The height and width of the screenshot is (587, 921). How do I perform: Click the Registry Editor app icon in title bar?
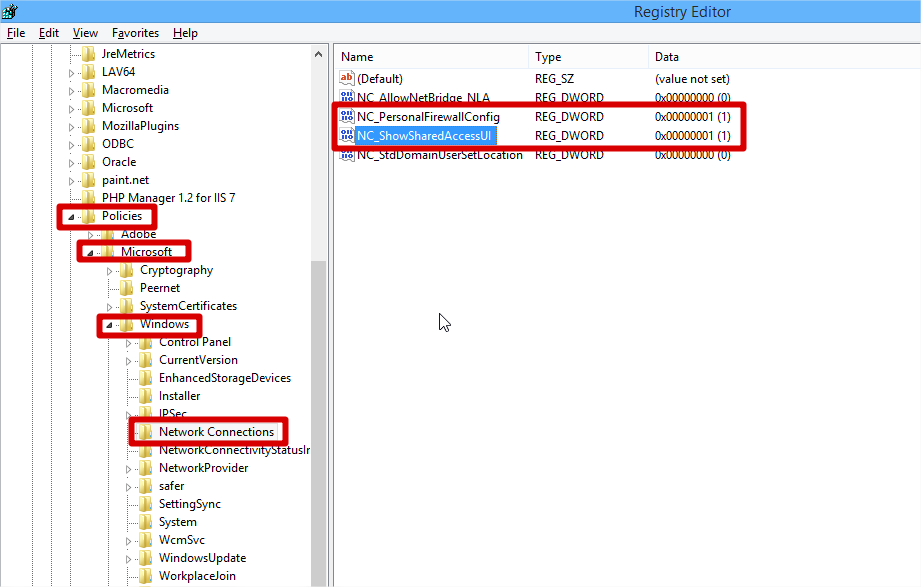pos(10,11)
